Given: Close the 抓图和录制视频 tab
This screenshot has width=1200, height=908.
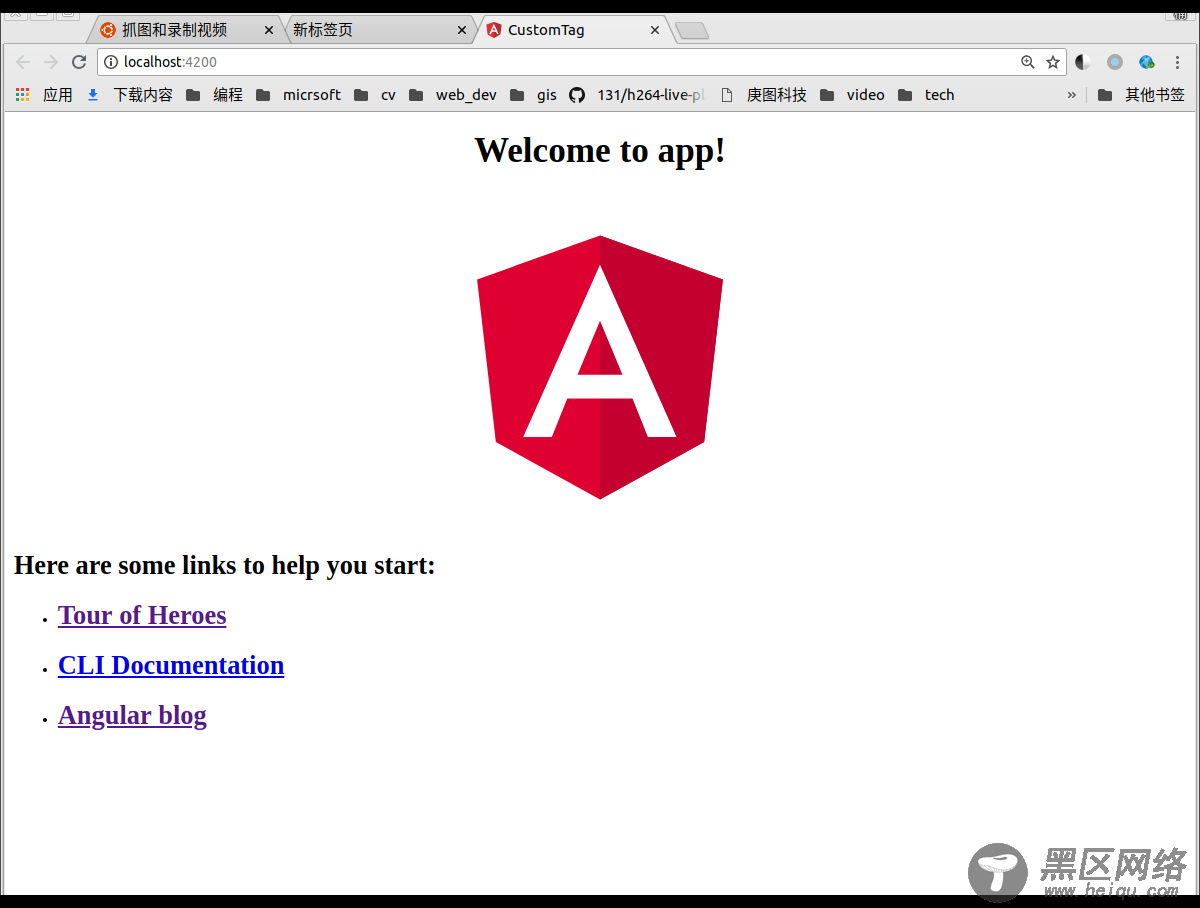Looking at the screenshot, I should [x=268, y=30].
